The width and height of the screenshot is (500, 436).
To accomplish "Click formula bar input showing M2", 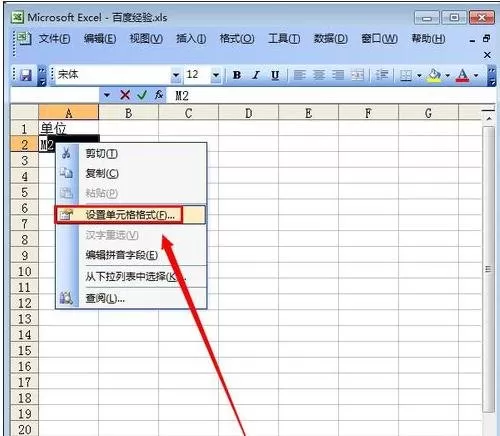I will [330, 96].
